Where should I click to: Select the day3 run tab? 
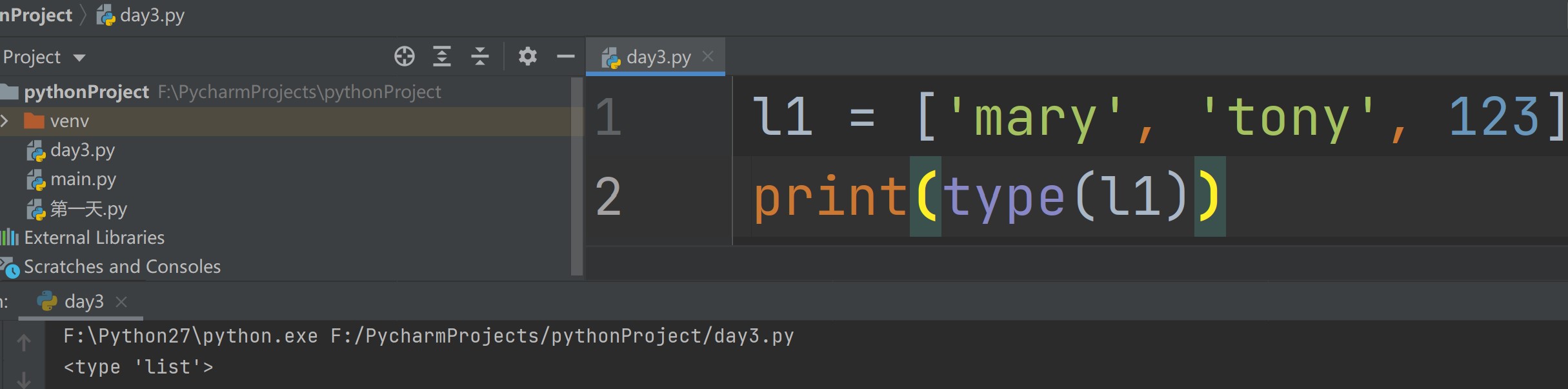pos(83,301)
